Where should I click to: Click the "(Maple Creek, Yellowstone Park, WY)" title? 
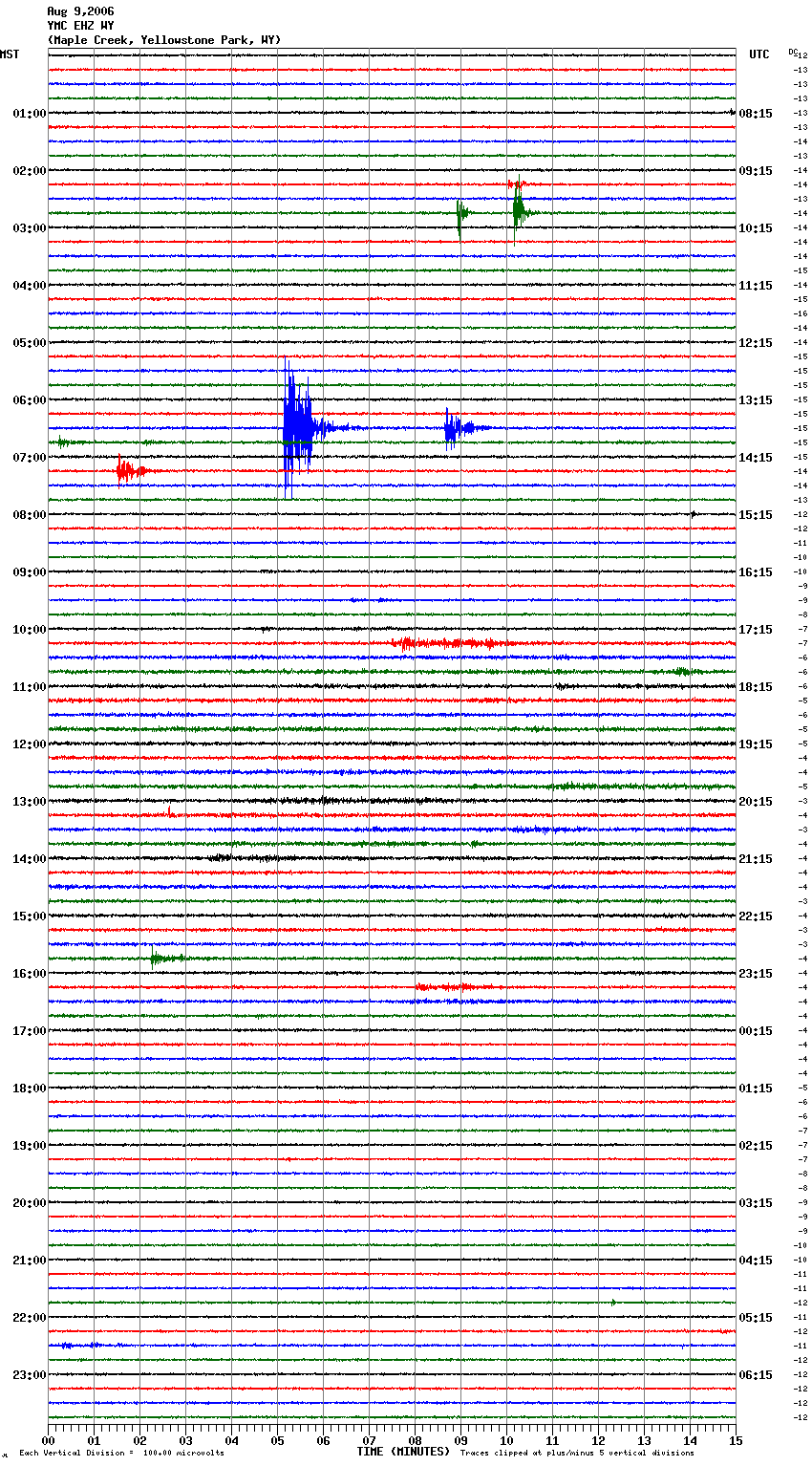164,40
